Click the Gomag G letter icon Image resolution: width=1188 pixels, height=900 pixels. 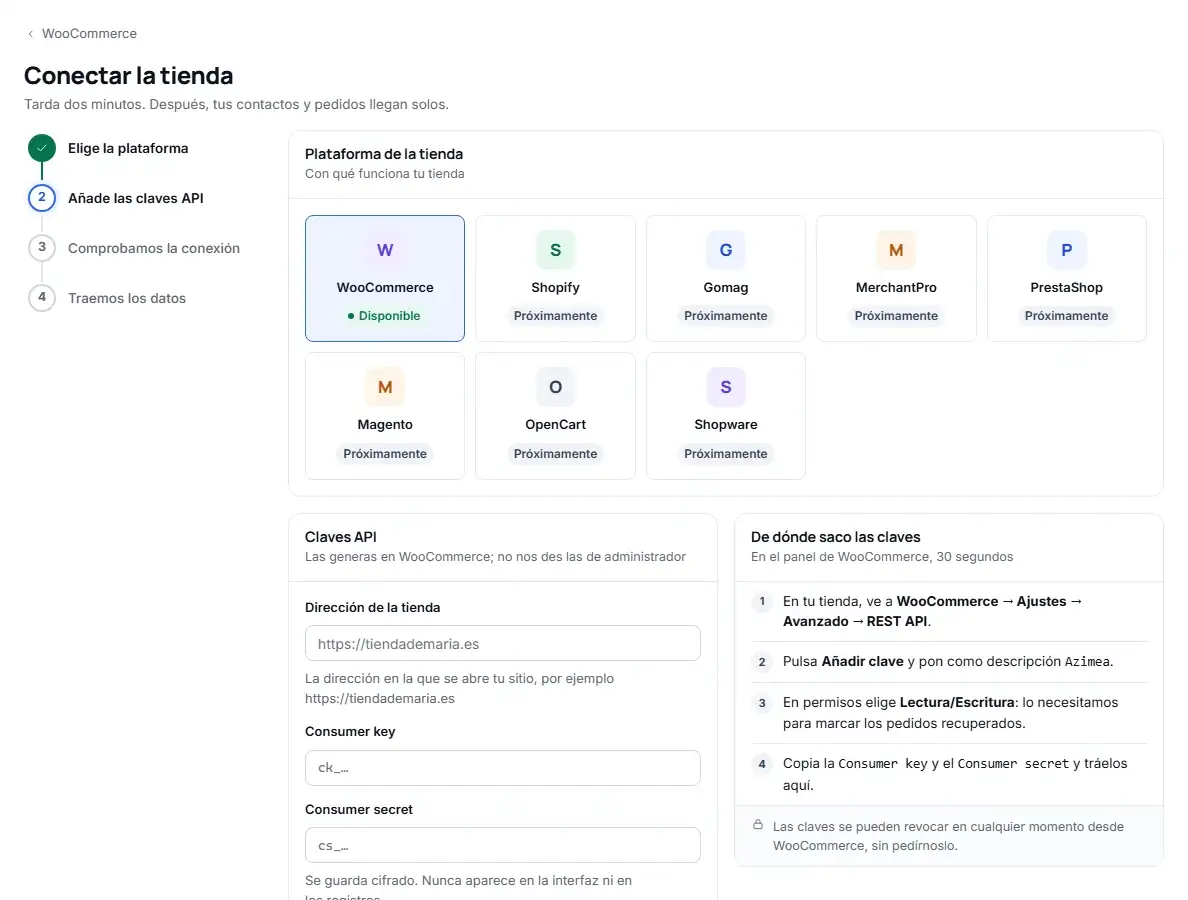(x=726, y=250)
